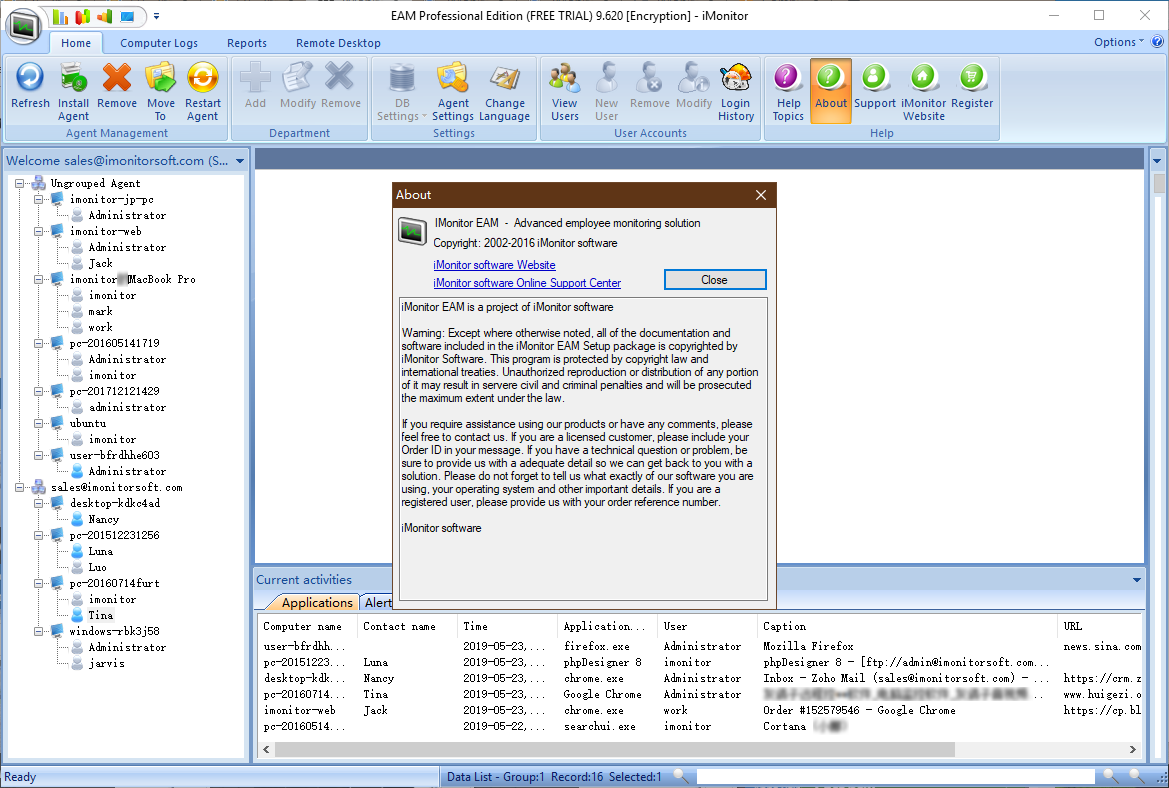Click the searchui.exe application cell
Viewport: 1169px width, 788px height.
click(x=599, y=726)
